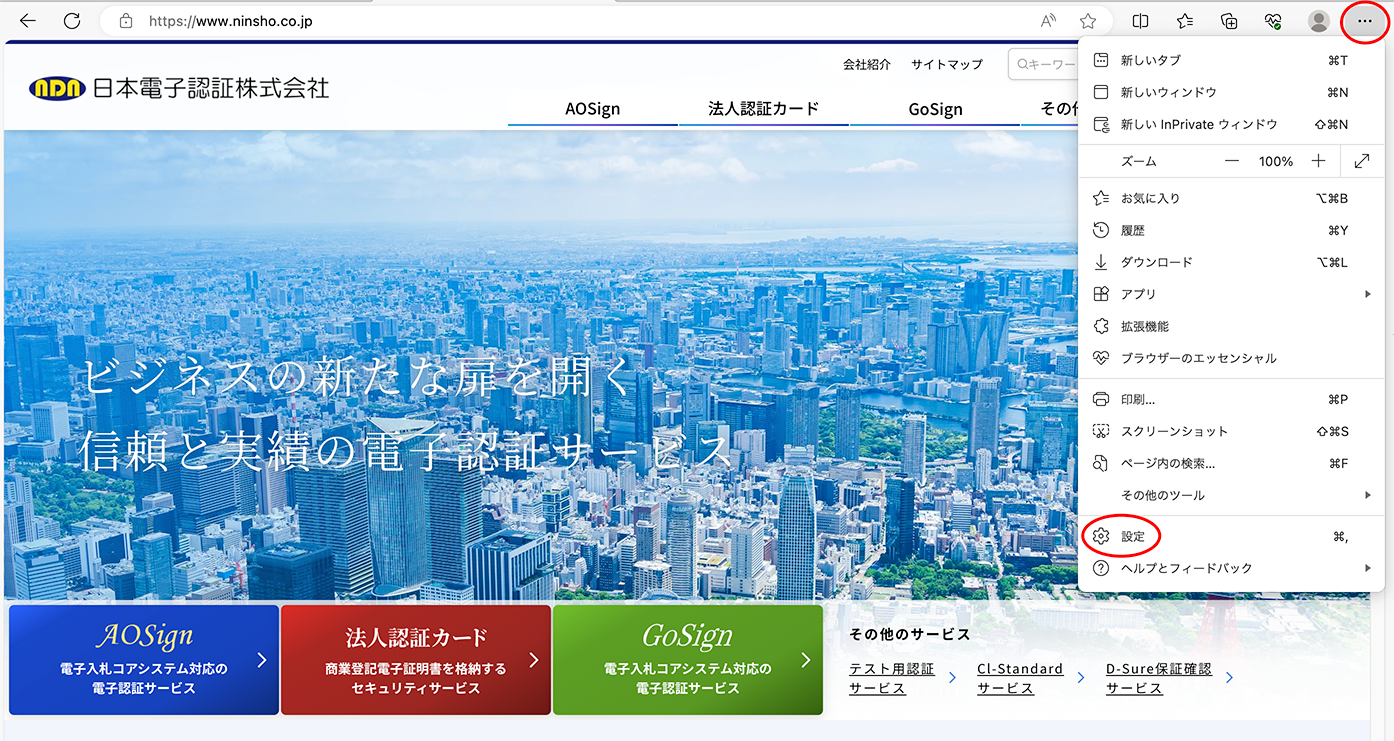Click the three-dot settings and more button
This screenshot has height=741, width=1394.
[1365, 21]
